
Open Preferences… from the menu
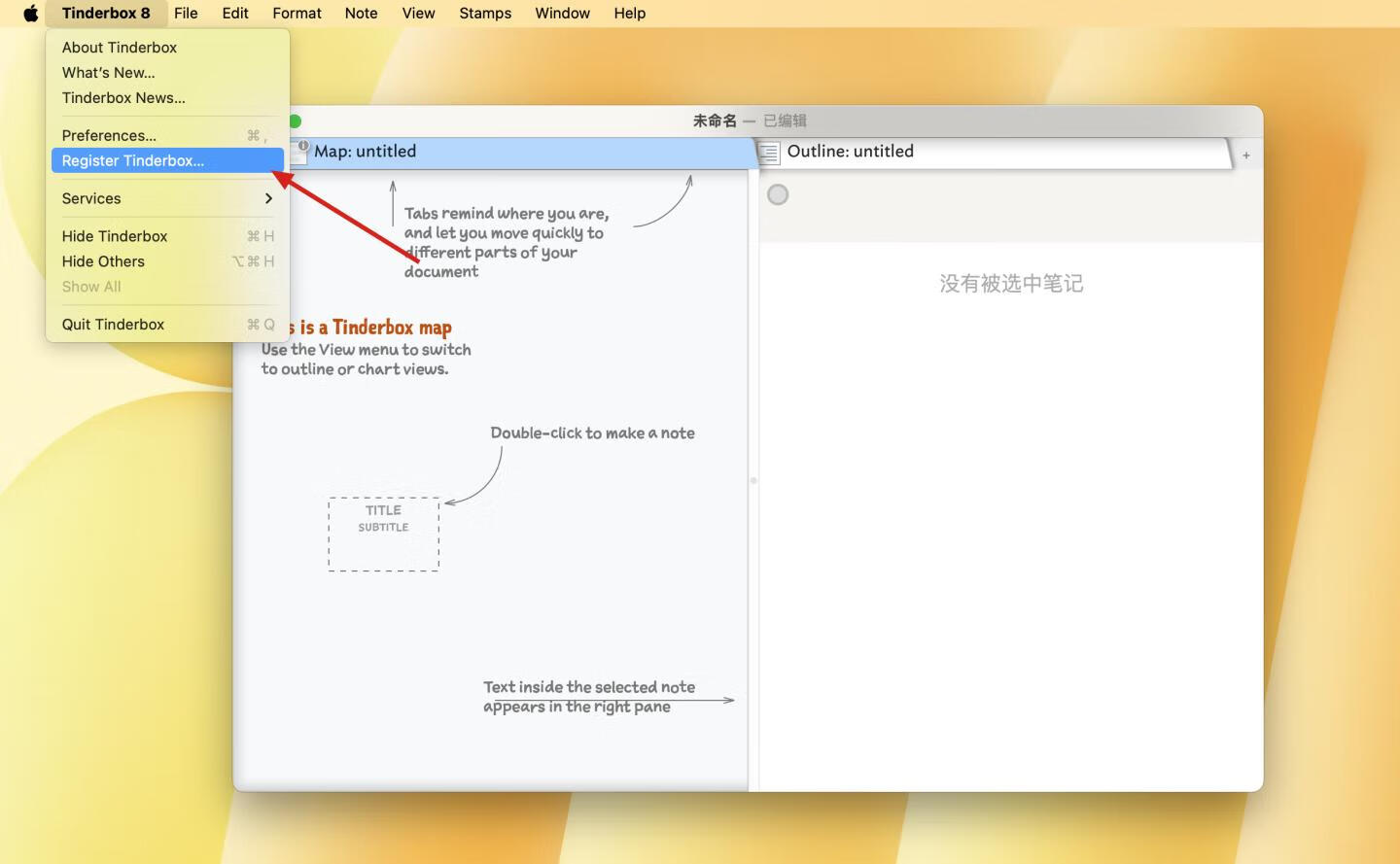pyautogui.click(x=167, y=135)
